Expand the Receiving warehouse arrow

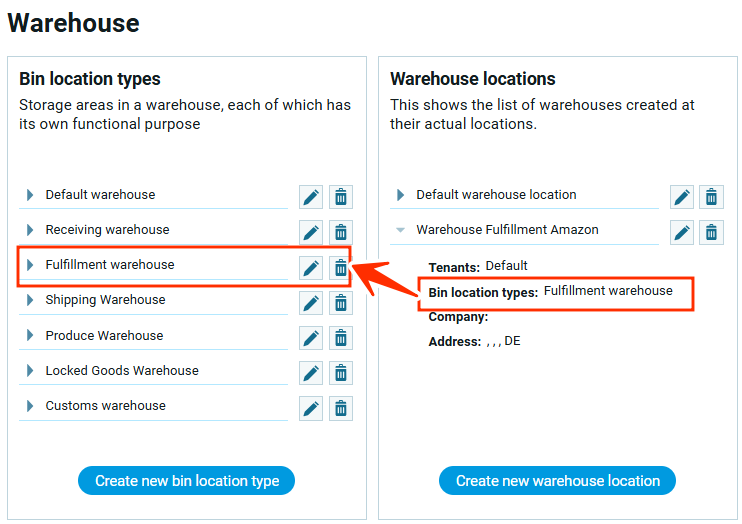click(30, 230)
